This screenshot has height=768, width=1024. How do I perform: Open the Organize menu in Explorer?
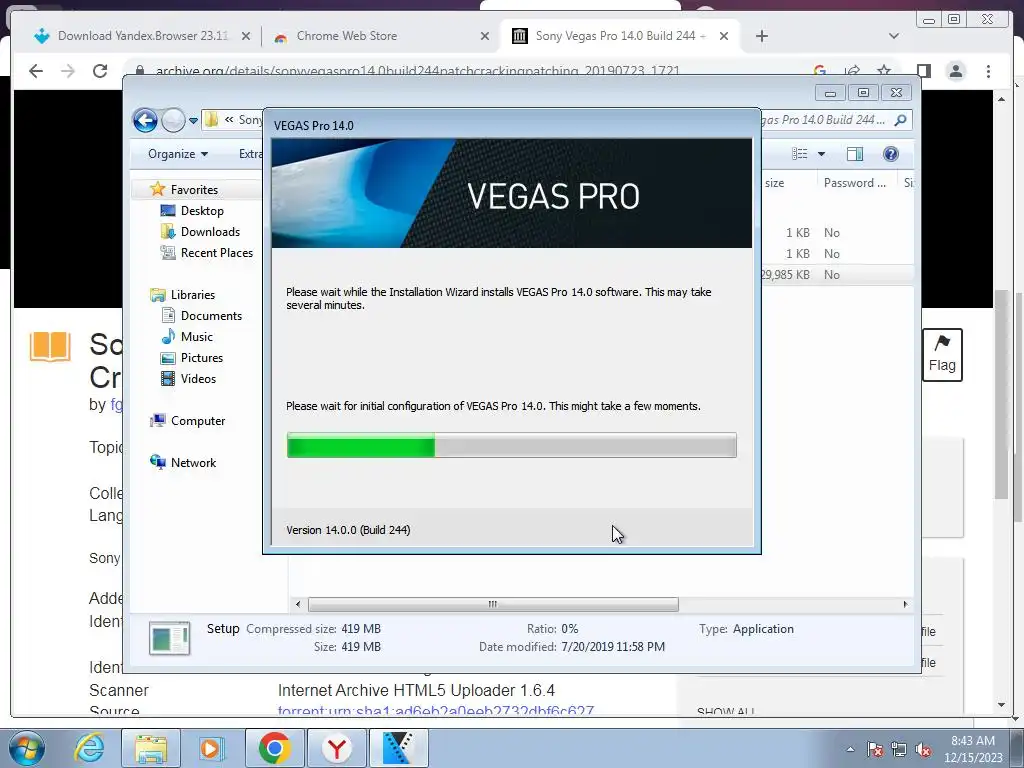pos(178,154)
